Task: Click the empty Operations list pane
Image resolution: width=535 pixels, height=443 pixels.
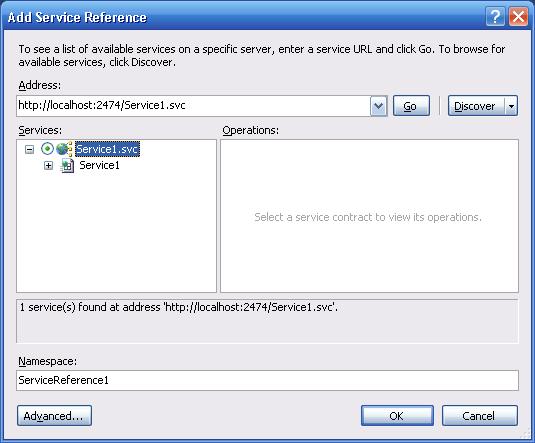Action: point(370,216)
